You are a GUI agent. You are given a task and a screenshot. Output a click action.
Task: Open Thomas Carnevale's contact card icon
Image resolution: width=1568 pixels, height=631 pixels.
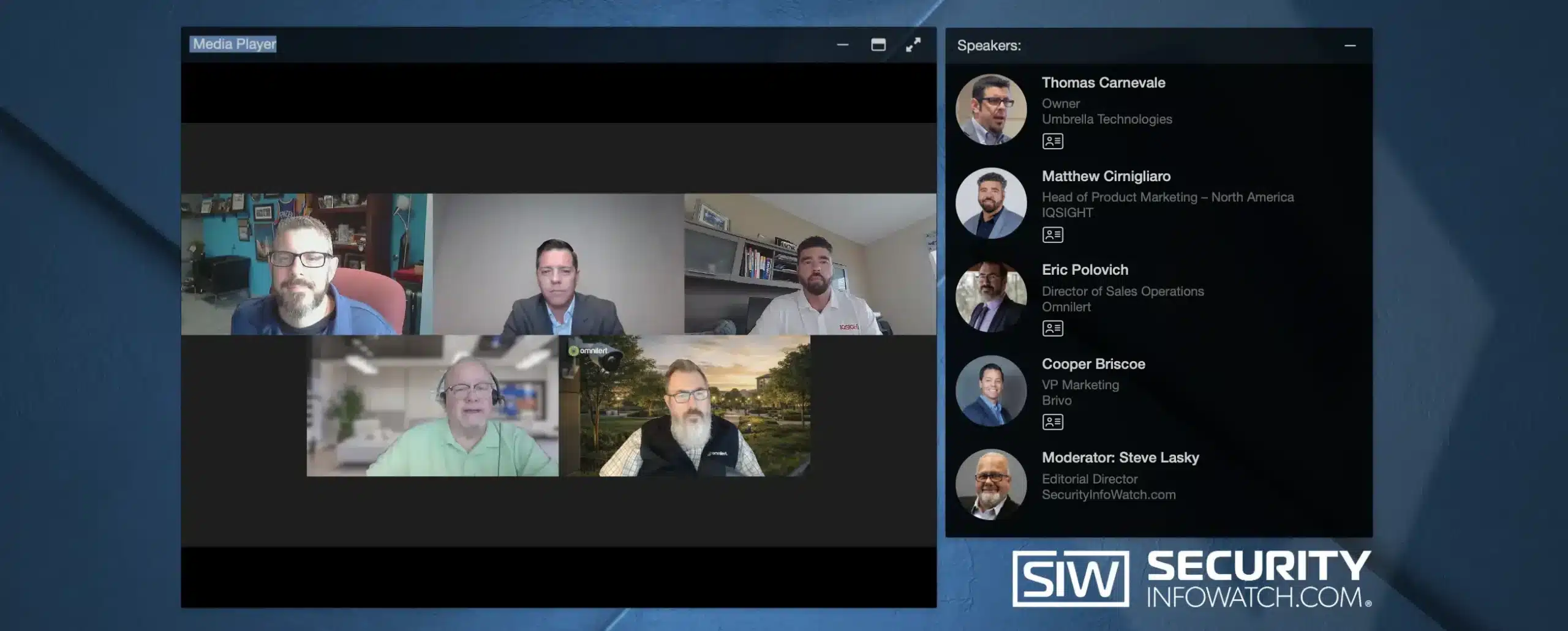pyautogui.click(x=1052, y=141)
